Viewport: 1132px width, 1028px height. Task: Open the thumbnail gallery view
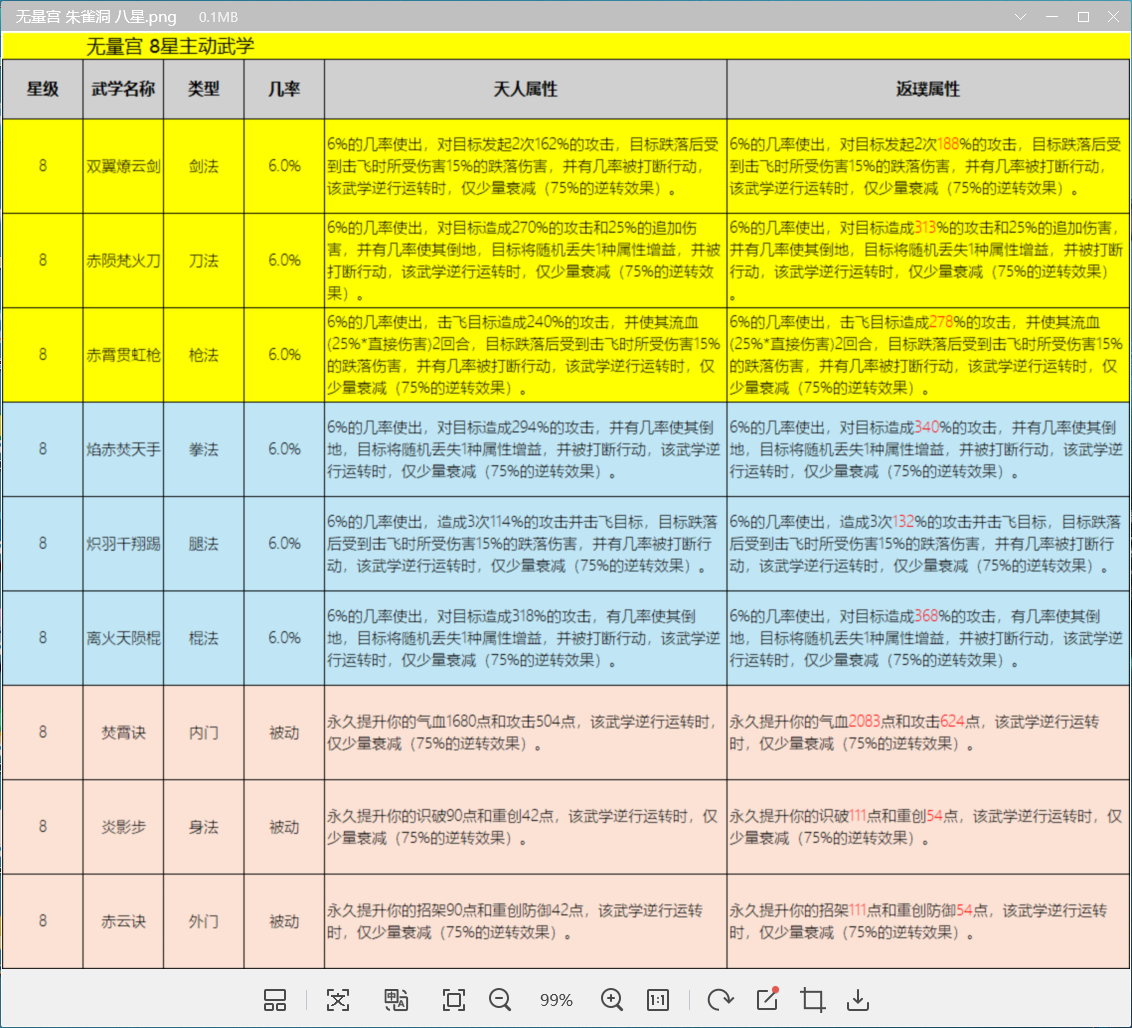(x=274, y=1000)
